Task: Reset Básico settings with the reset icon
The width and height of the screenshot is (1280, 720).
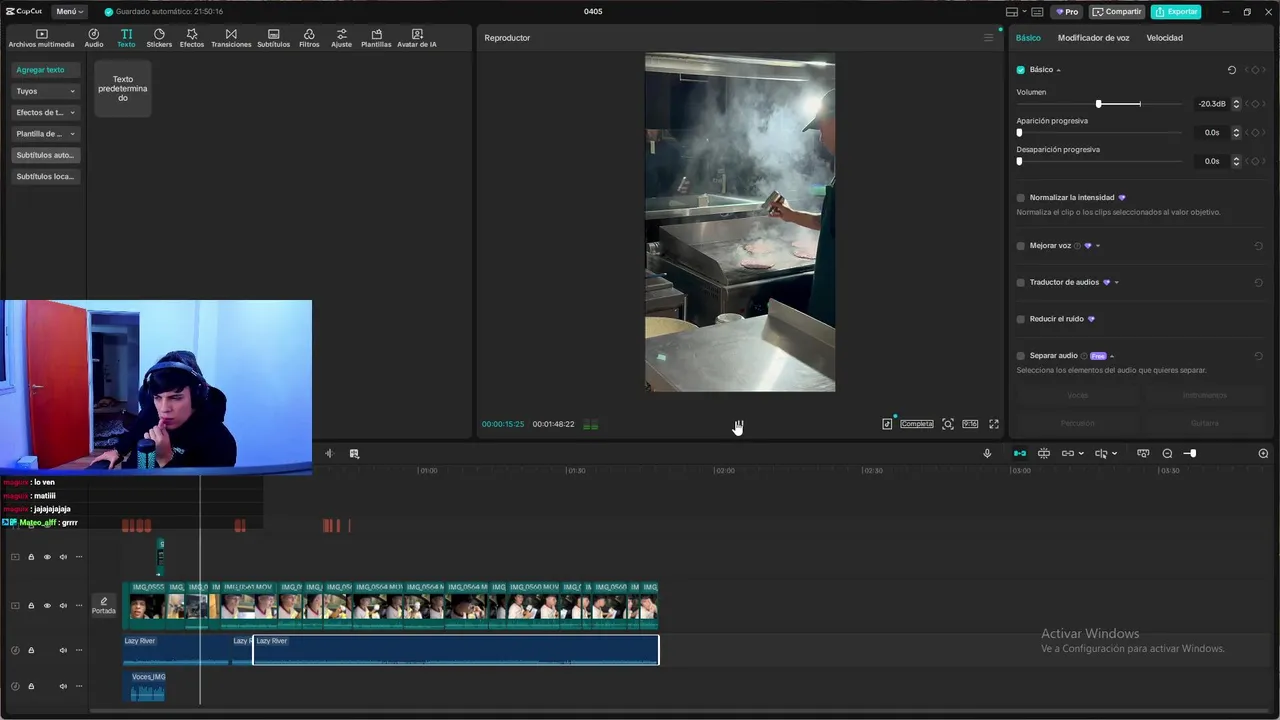Action: 1232,70
